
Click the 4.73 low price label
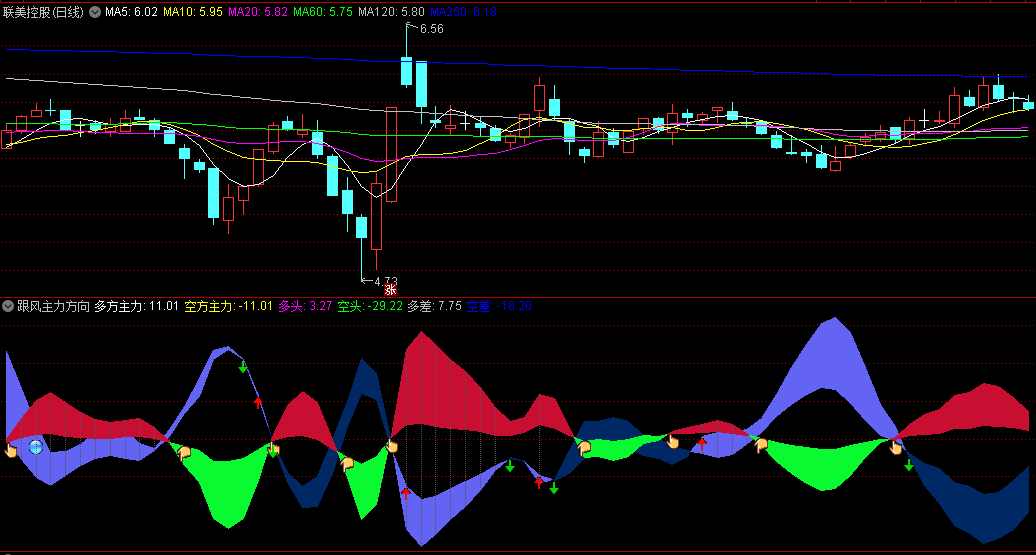coord(386,281)
